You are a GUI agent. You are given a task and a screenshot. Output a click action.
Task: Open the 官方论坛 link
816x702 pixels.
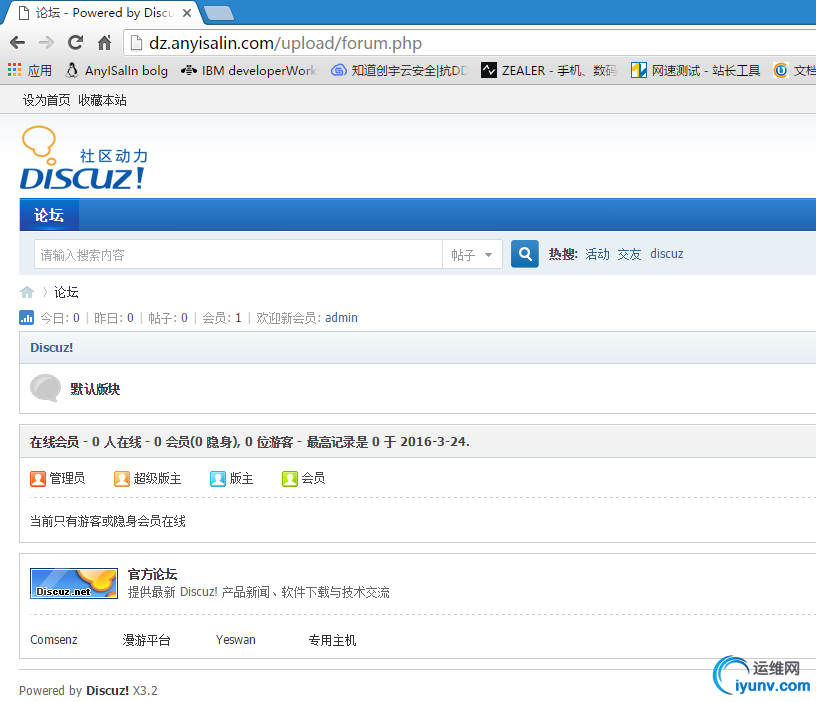pos(152,574)
